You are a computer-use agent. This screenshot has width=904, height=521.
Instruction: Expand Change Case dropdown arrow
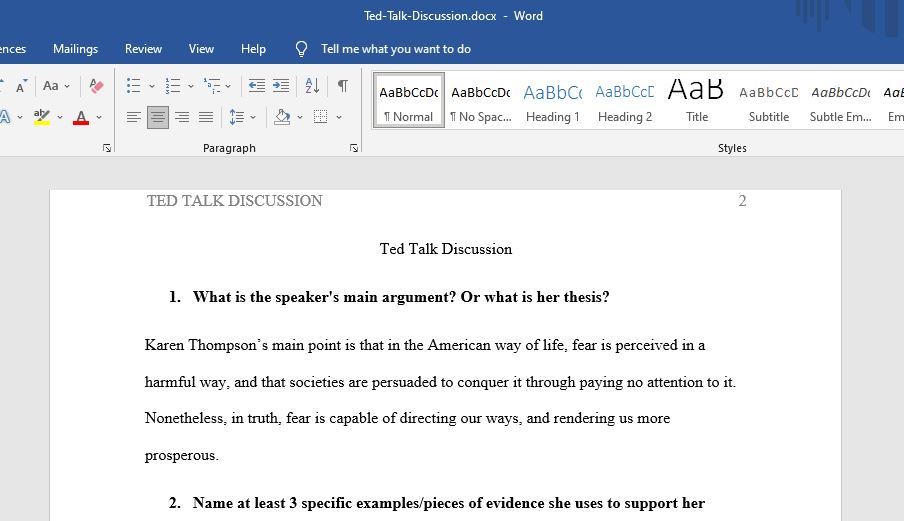[x=67, y=86]
